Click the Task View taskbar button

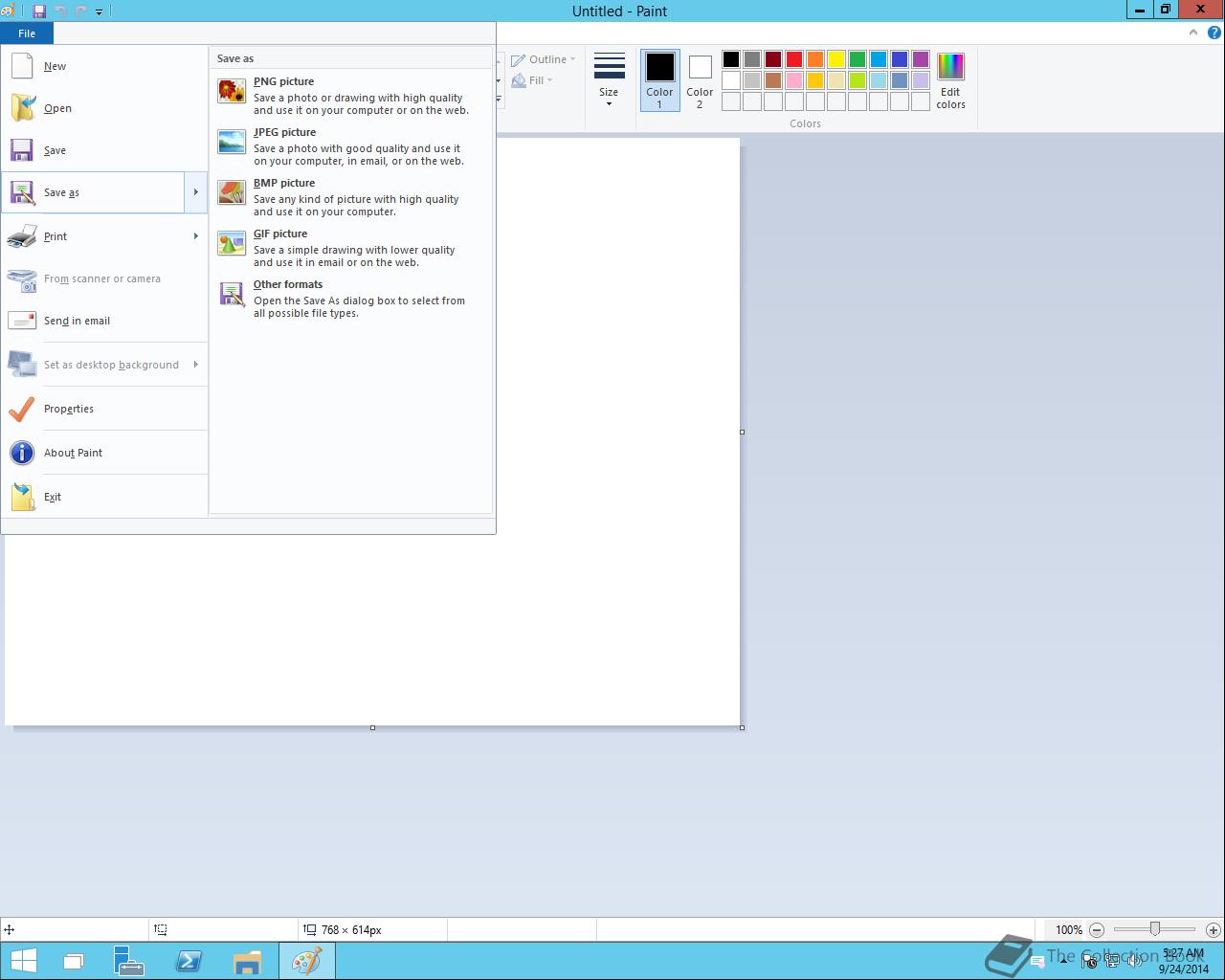[x=73, y=961]
